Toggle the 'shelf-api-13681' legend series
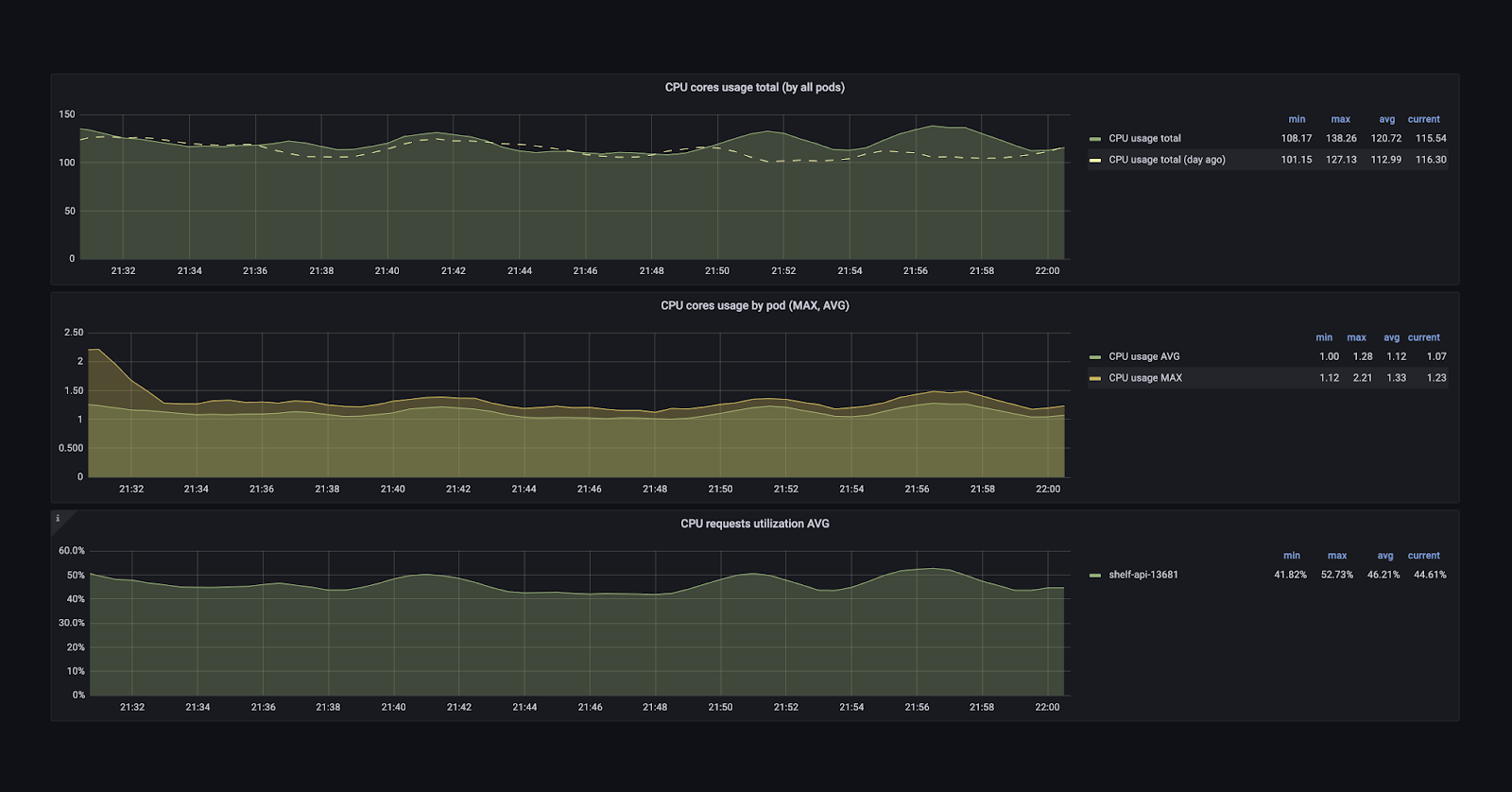The image size is (1512, 792). click(1143, 575)
